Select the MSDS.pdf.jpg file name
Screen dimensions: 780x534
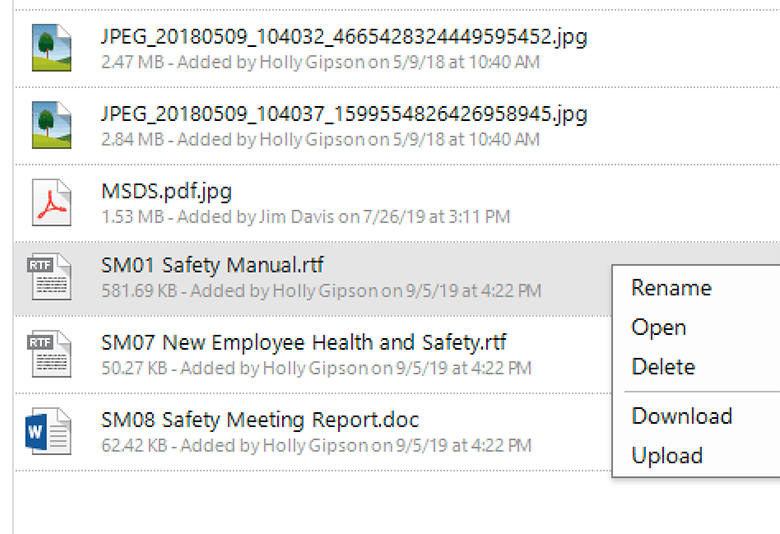click(166, 192)
